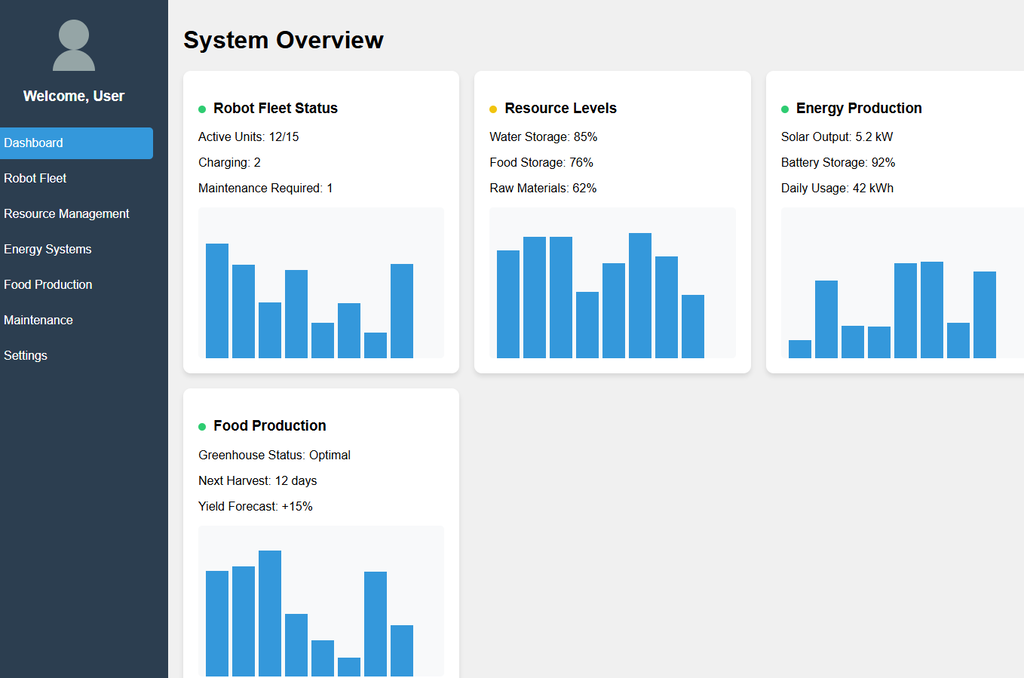The width and height of the screenshot is (1024, 678).
Task: Click the green dot beside Food Production
Action: (202, 424)
